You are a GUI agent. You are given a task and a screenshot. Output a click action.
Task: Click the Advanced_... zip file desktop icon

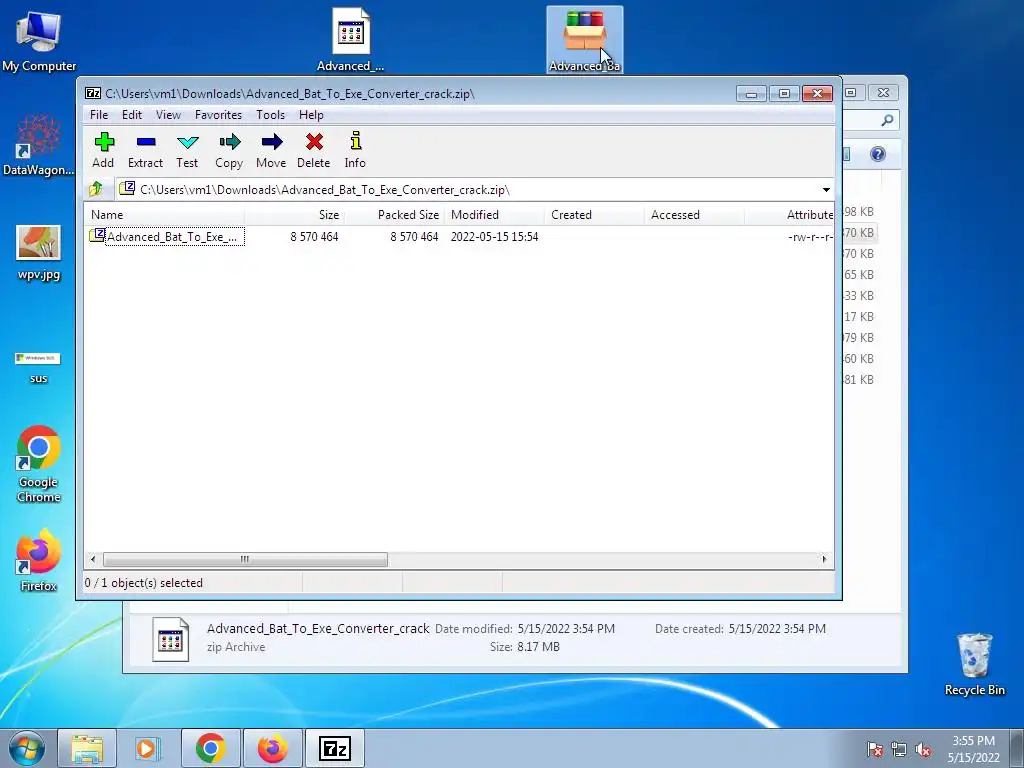351,39
